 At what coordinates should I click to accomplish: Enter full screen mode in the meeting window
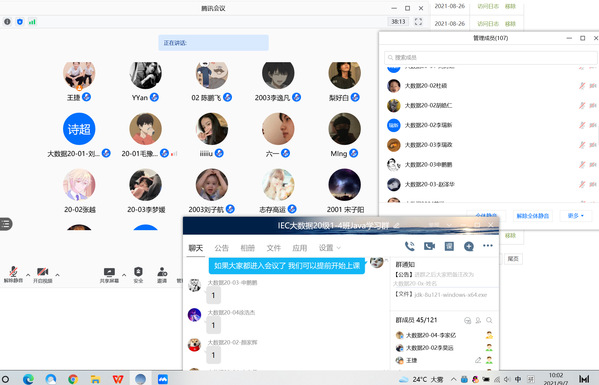pyautogui.click(x=418, y=22)
